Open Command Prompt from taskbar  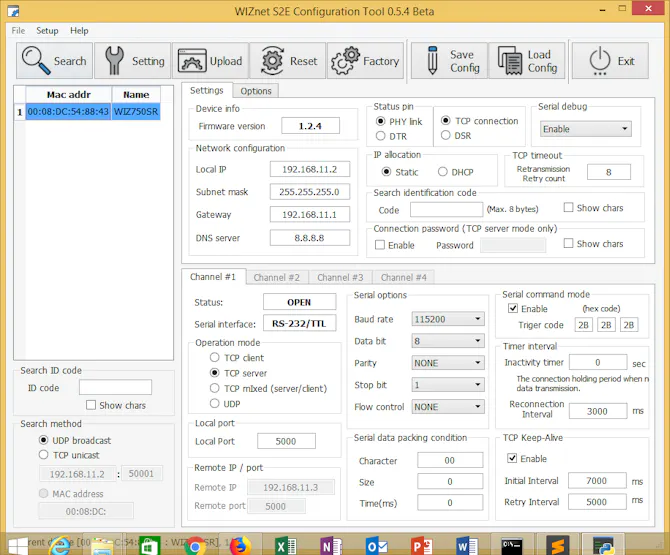coord(511,546)
